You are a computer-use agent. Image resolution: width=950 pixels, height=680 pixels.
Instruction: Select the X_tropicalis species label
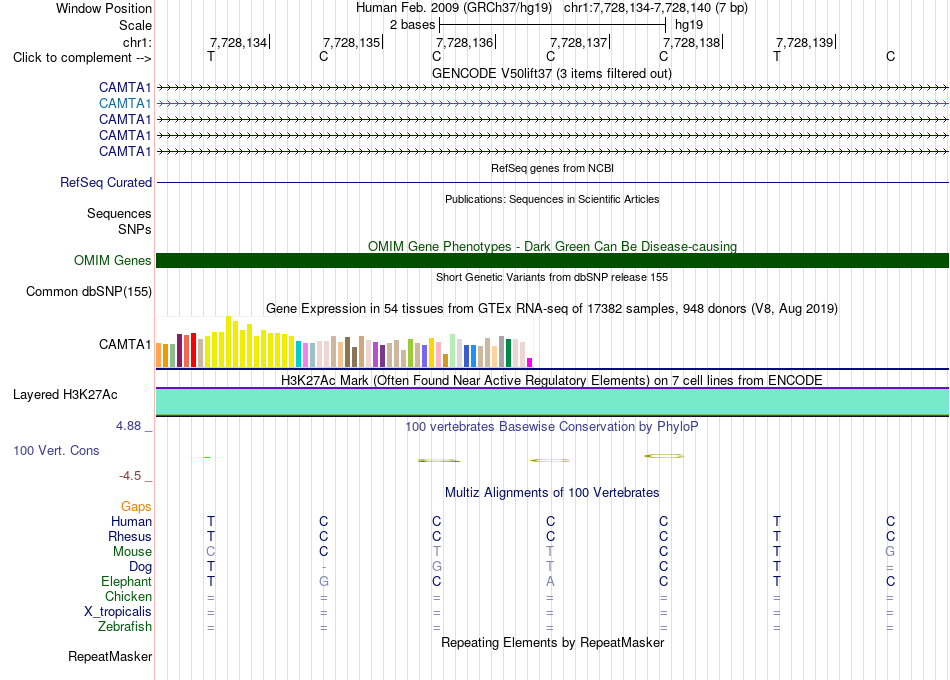pyautogui.click(x=118, y=612)
